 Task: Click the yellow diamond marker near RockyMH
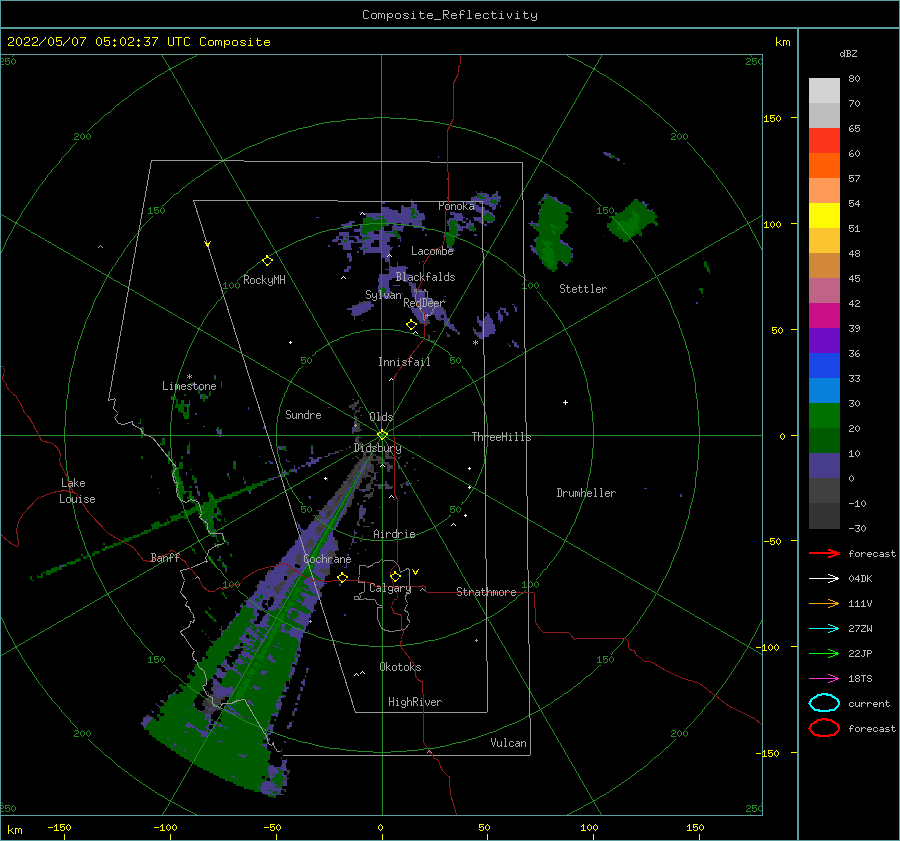[x=267, y=261]
